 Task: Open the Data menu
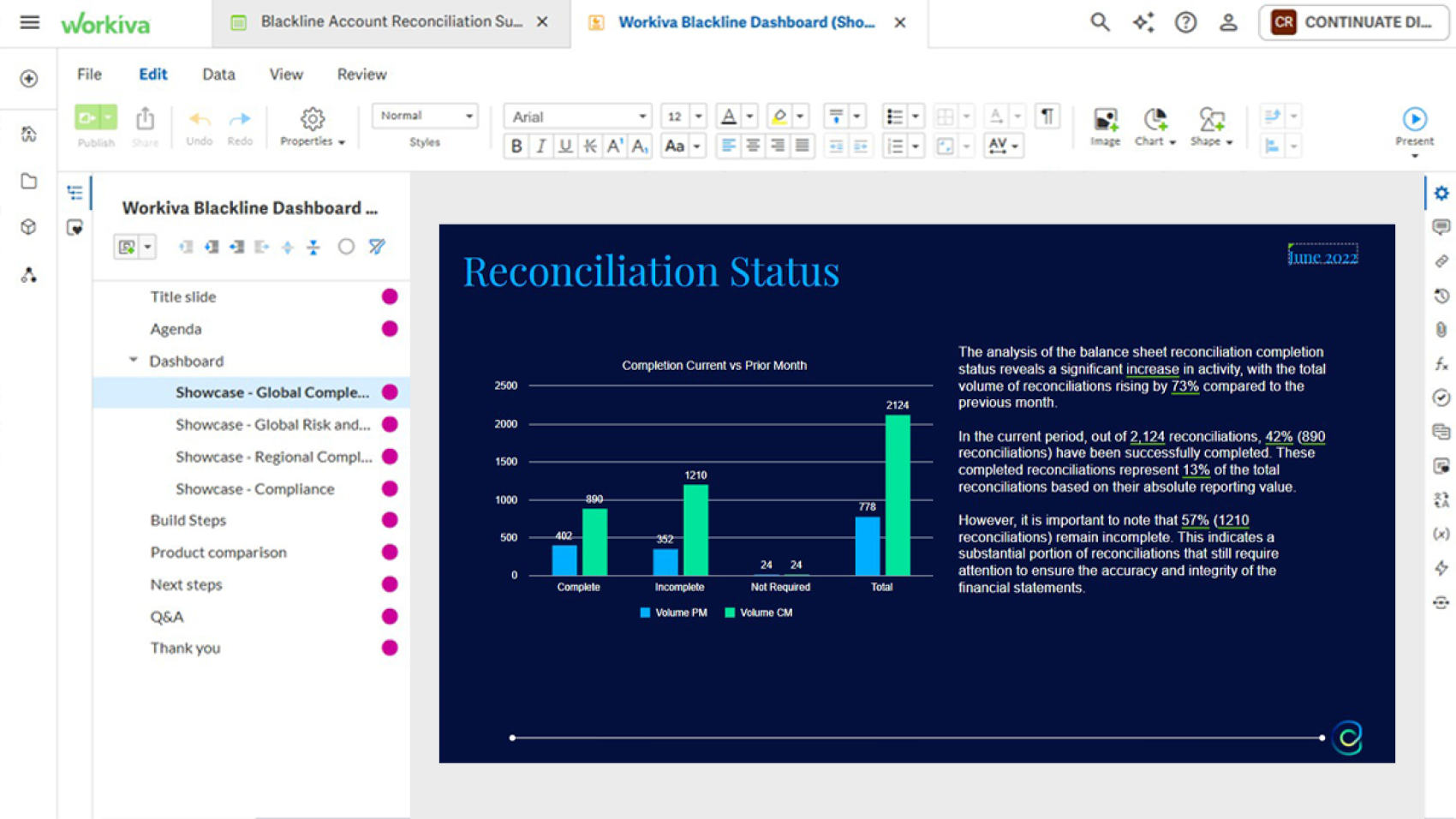[x=218, y=75]
